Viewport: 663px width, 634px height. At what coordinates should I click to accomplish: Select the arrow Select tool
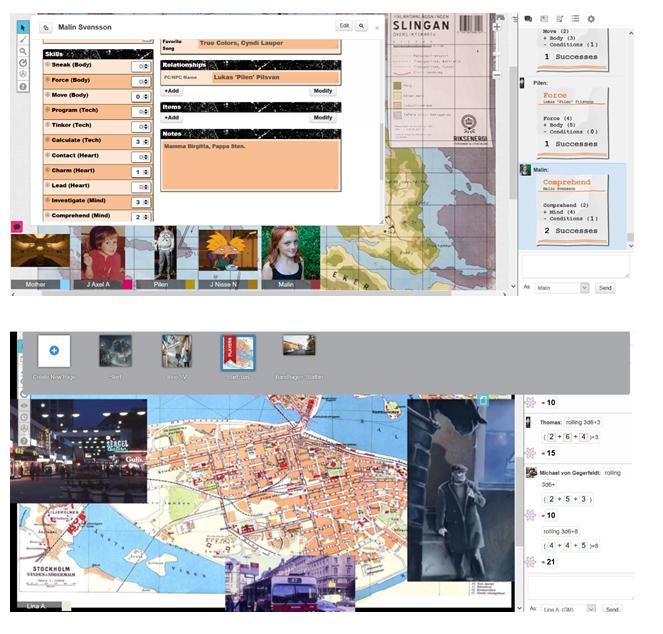coord(22,26)
